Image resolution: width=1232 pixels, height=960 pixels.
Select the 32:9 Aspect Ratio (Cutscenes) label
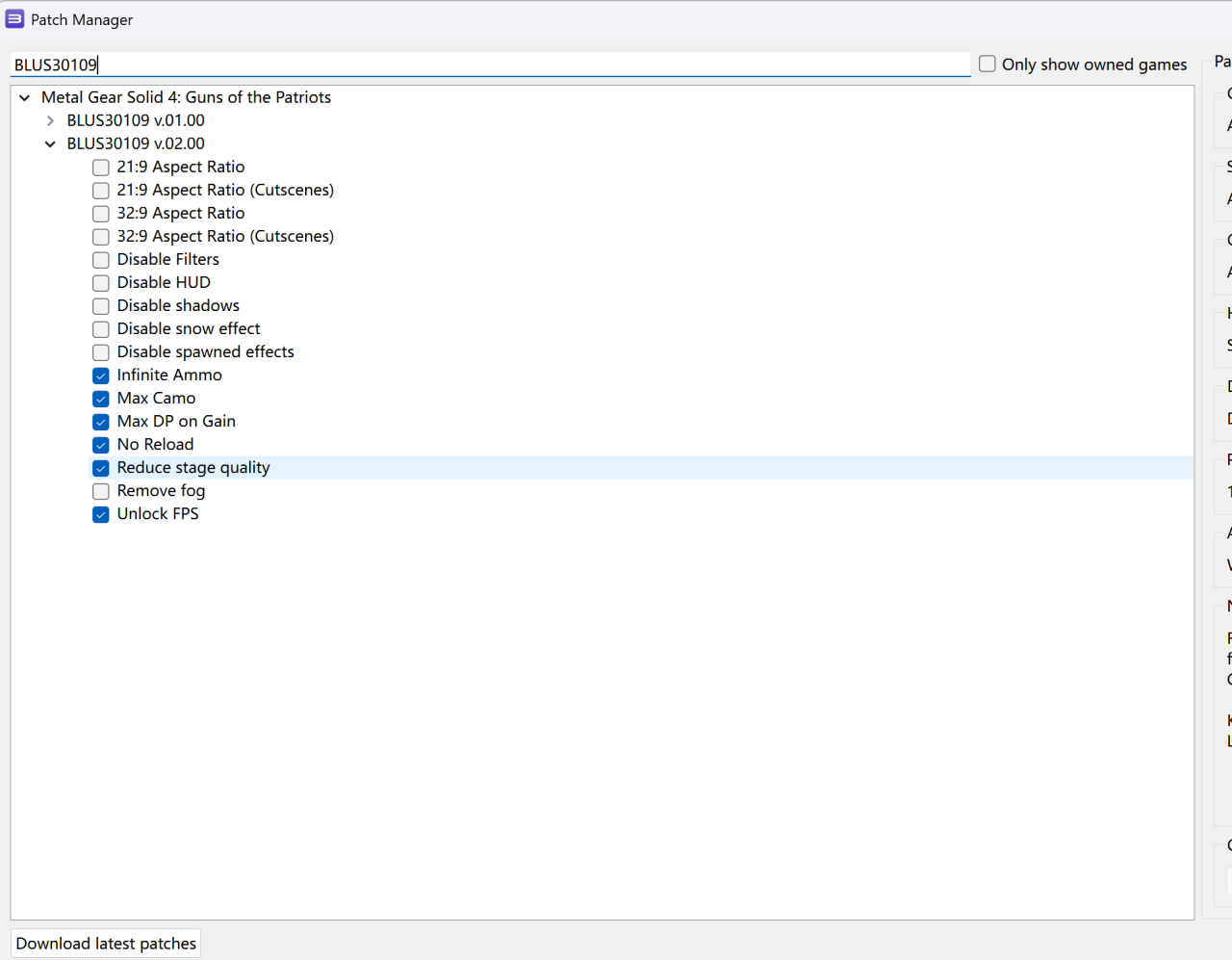pos(225,236)
